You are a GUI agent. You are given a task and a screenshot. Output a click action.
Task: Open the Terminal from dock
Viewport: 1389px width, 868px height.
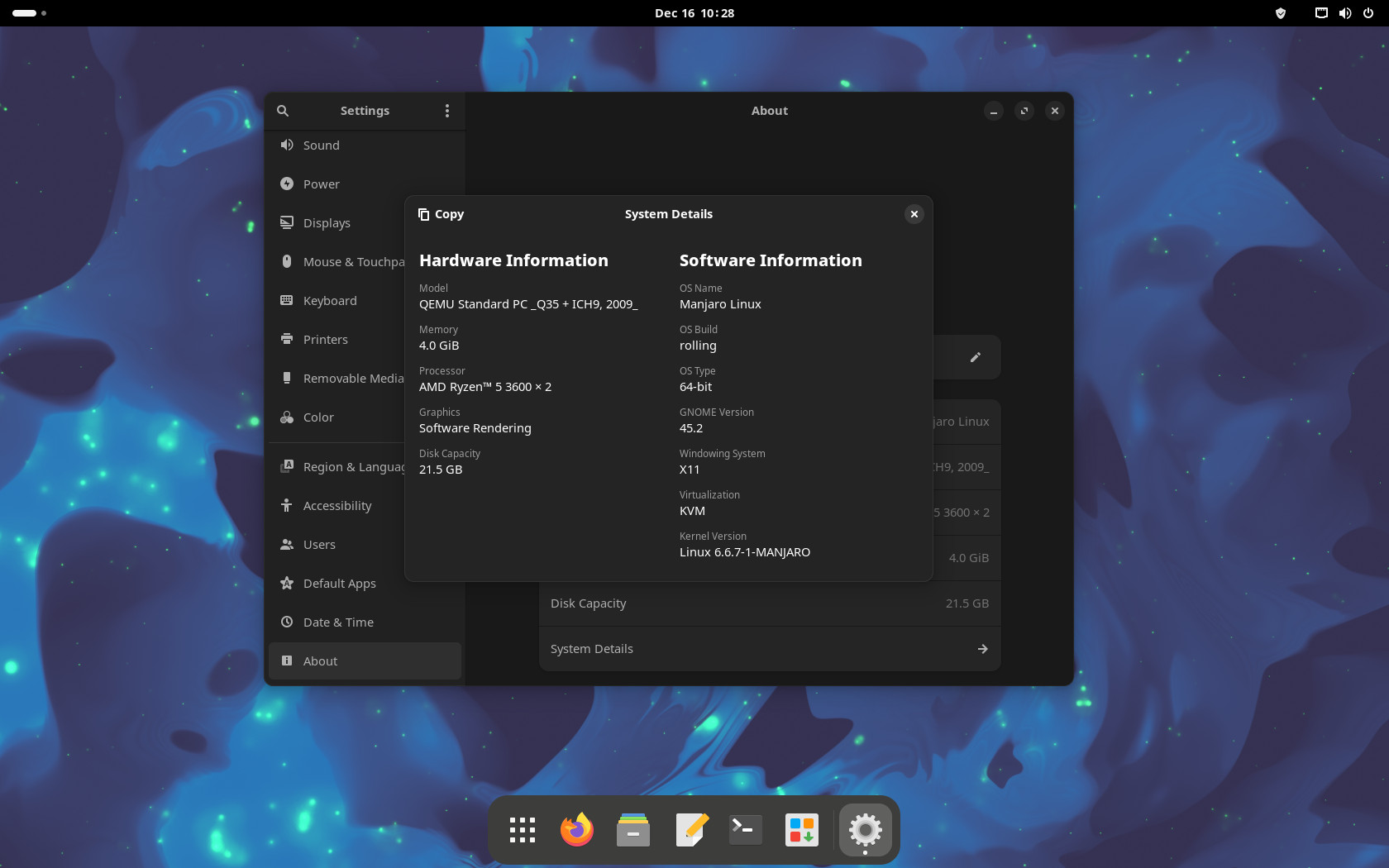coord(746,829)
